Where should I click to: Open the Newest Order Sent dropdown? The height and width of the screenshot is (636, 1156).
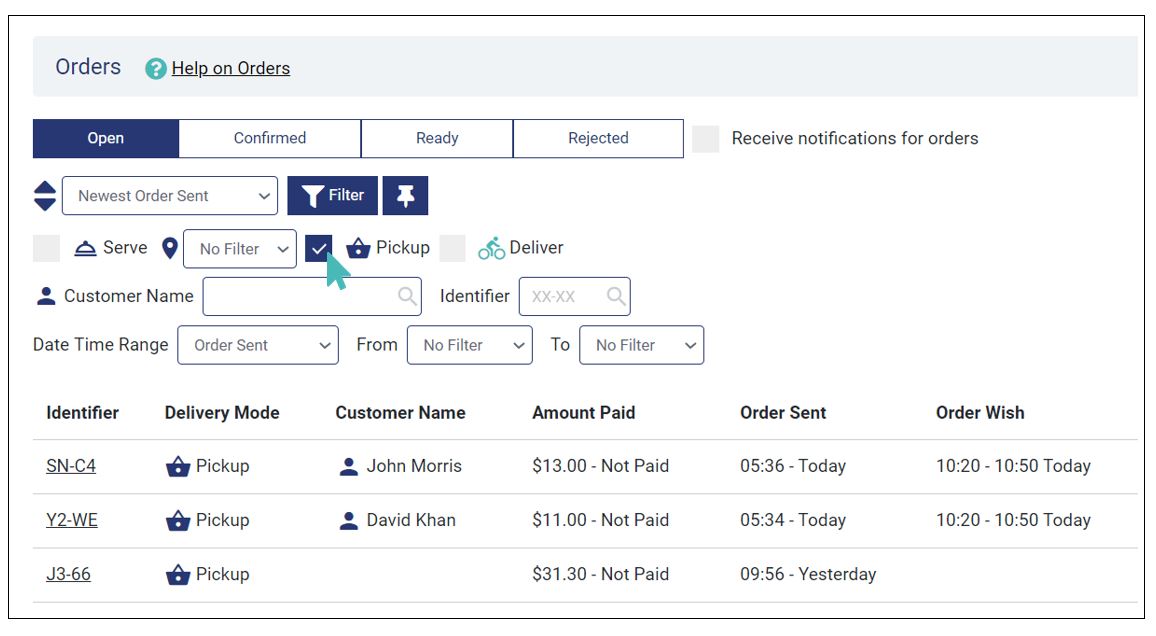tap(170, 196)
